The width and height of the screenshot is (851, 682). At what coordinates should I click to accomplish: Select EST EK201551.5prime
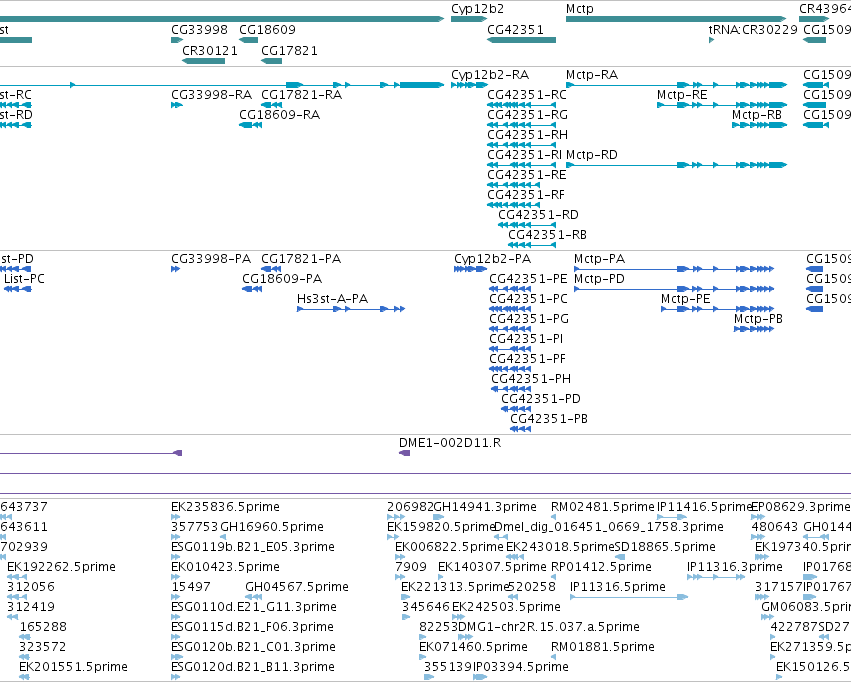tap(25, 677)
